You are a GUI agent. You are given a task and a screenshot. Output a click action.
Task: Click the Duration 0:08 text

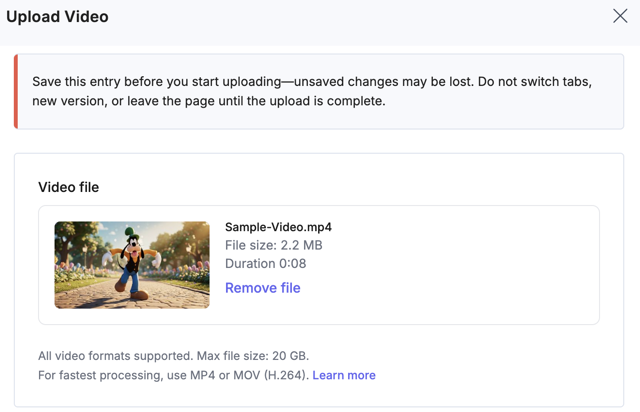pyautogui.click(x=265, y=263)
